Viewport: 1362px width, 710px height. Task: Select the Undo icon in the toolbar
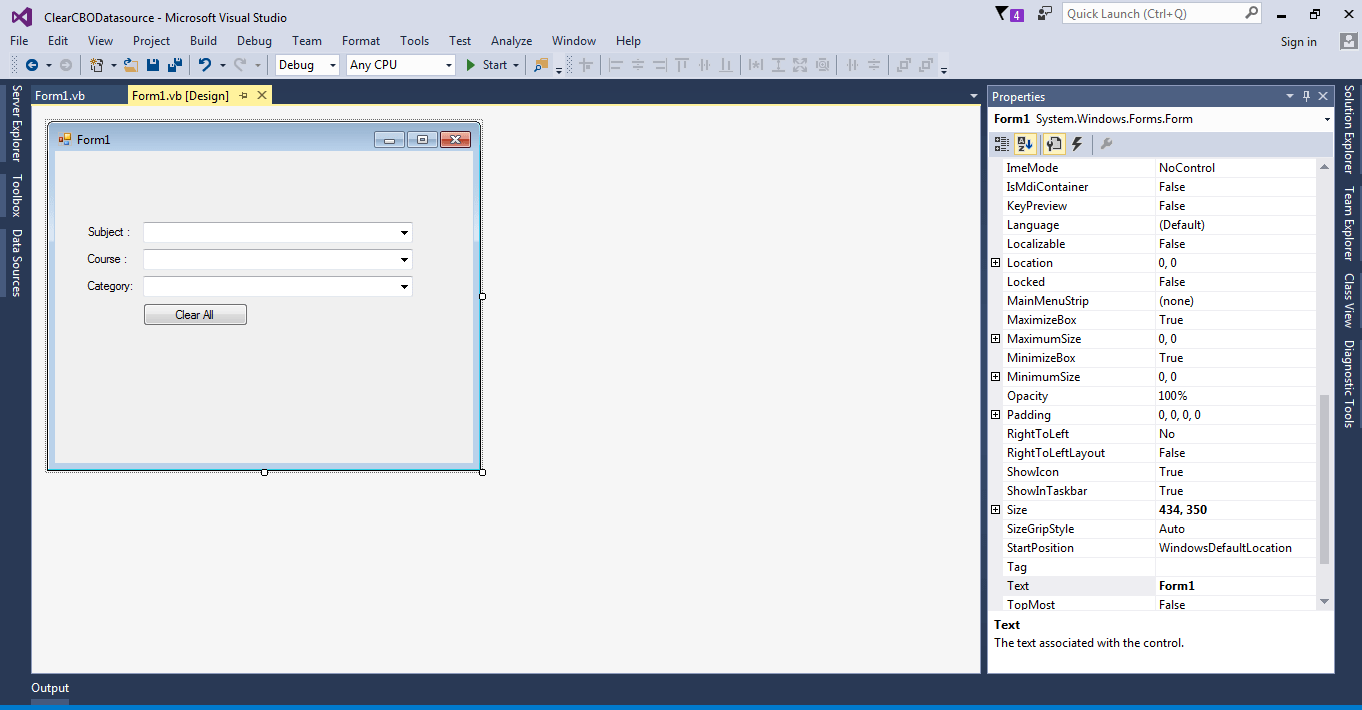[205, 64]
